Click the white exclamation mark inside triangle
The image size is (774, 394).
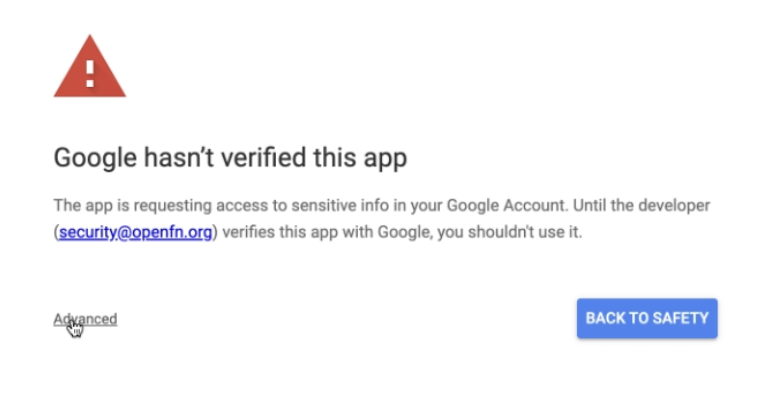coord(90,74)
